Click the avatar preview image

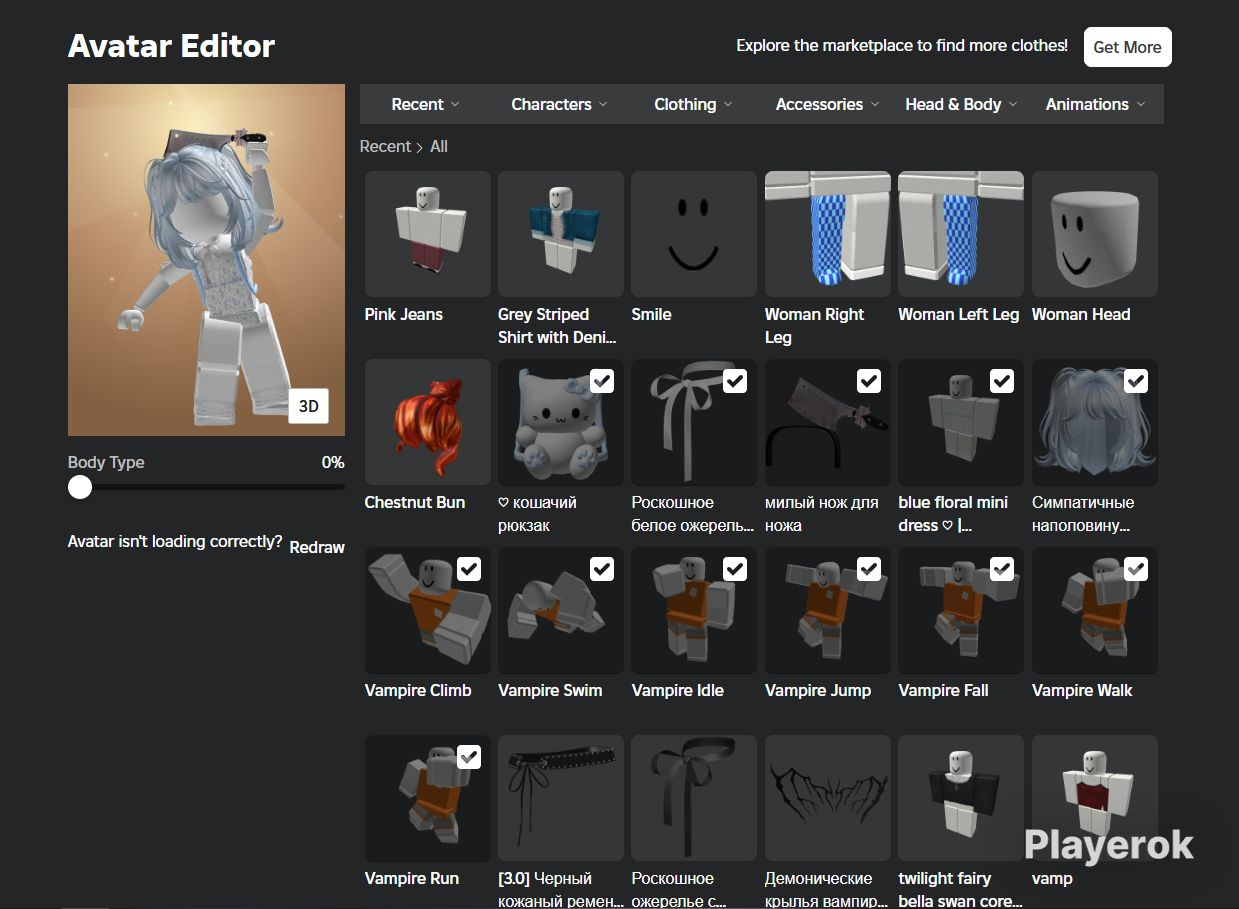pos(206,260)
